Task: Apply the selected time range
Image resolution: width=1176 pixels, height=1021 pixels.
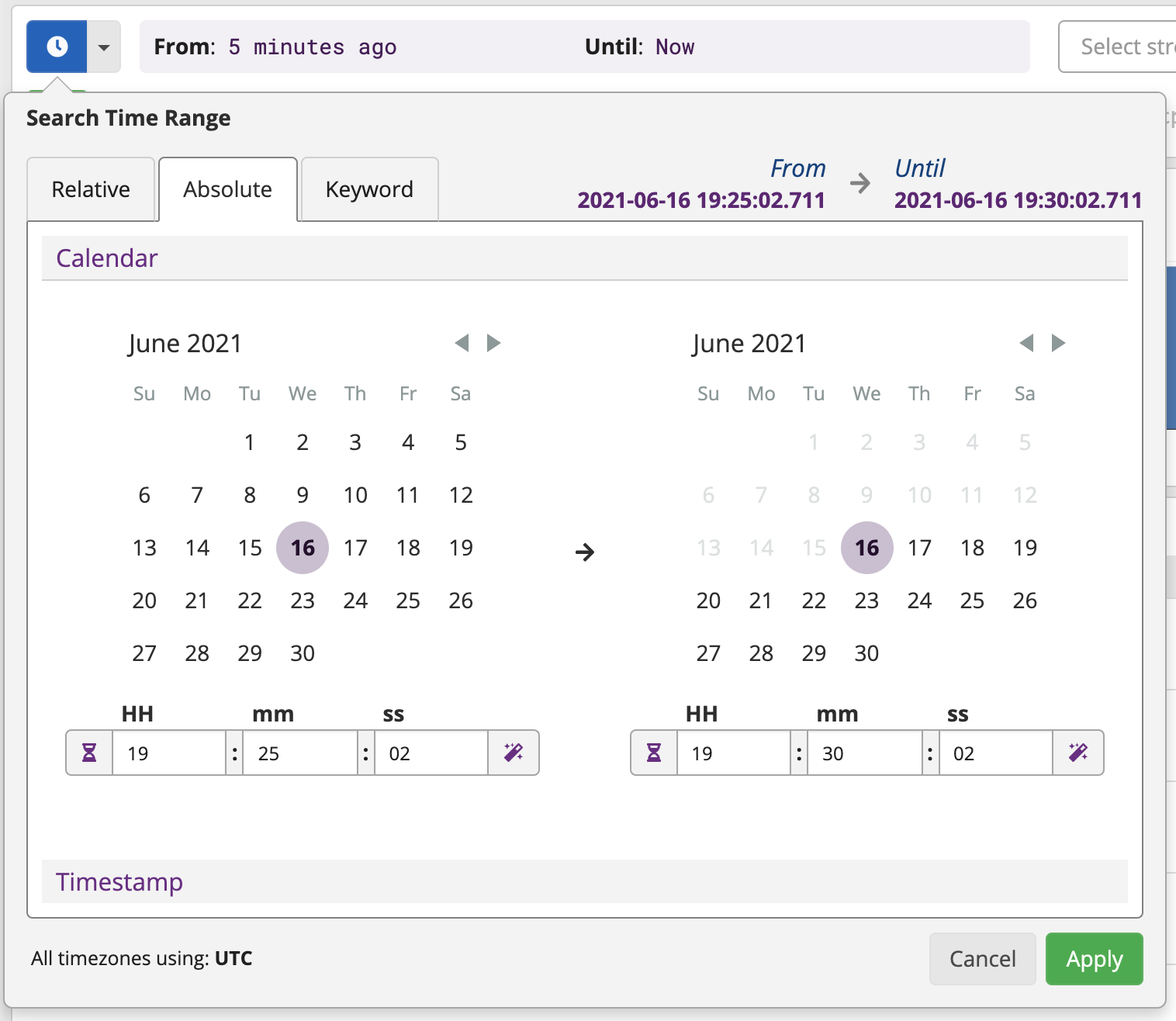Action: coord(1094,959)
